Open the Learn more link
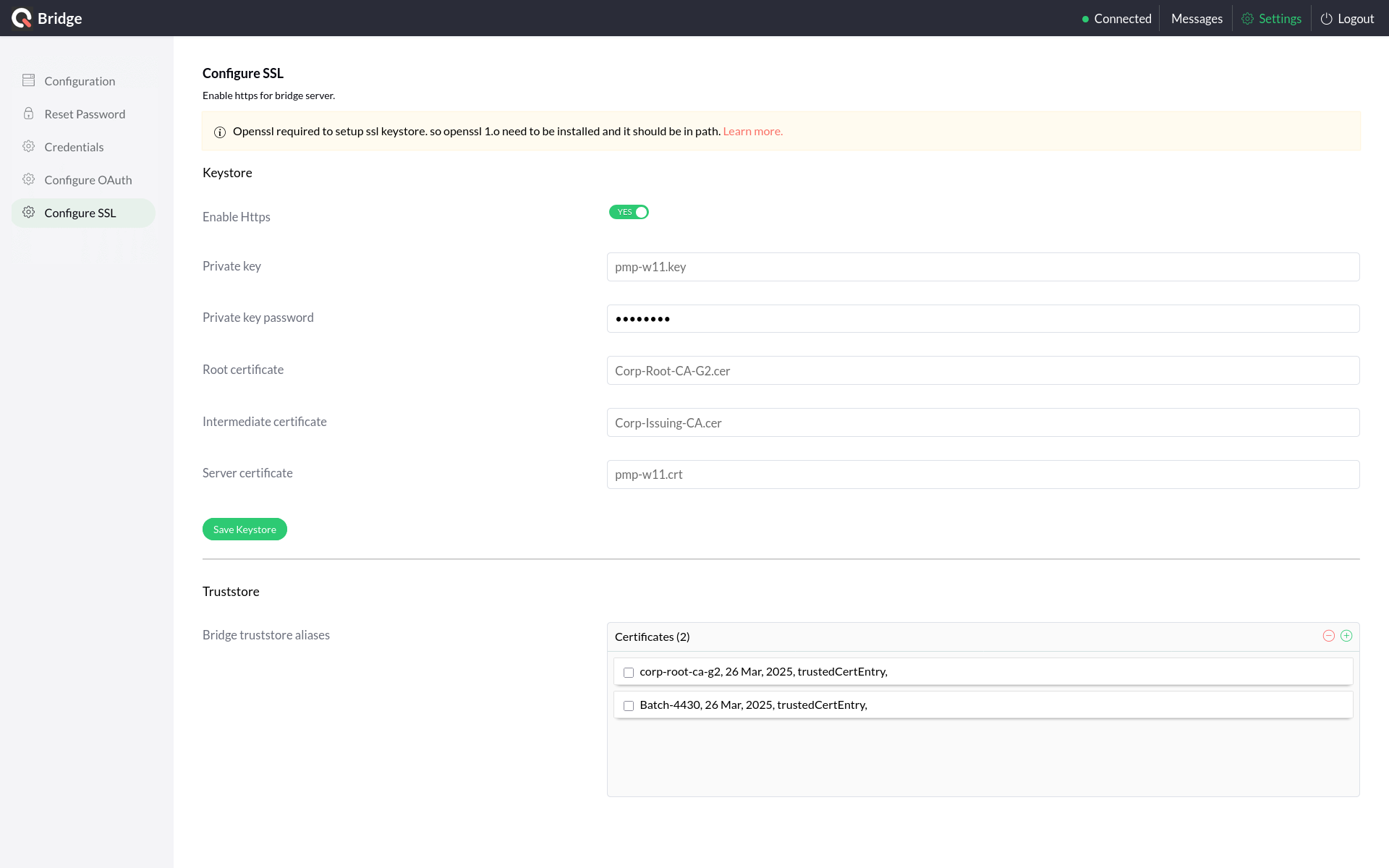This screenshot has width=1389, height=868. (x=752, y=131)
